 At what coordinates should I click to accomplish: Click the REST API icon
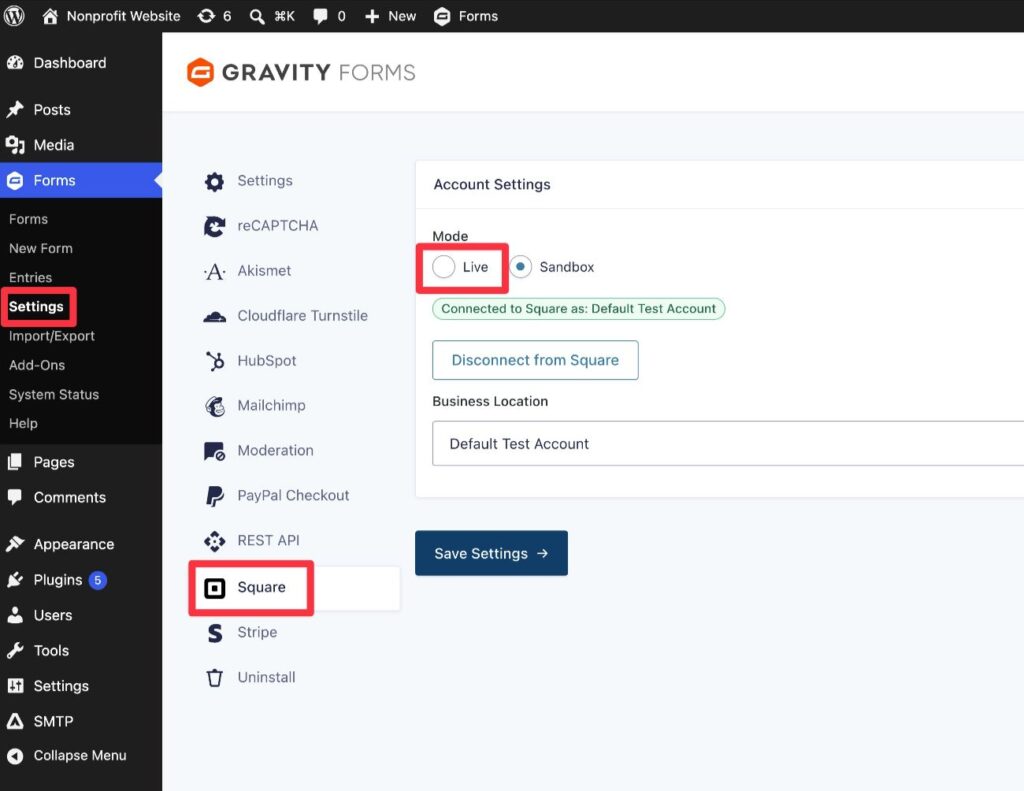(x=214, y=541)
